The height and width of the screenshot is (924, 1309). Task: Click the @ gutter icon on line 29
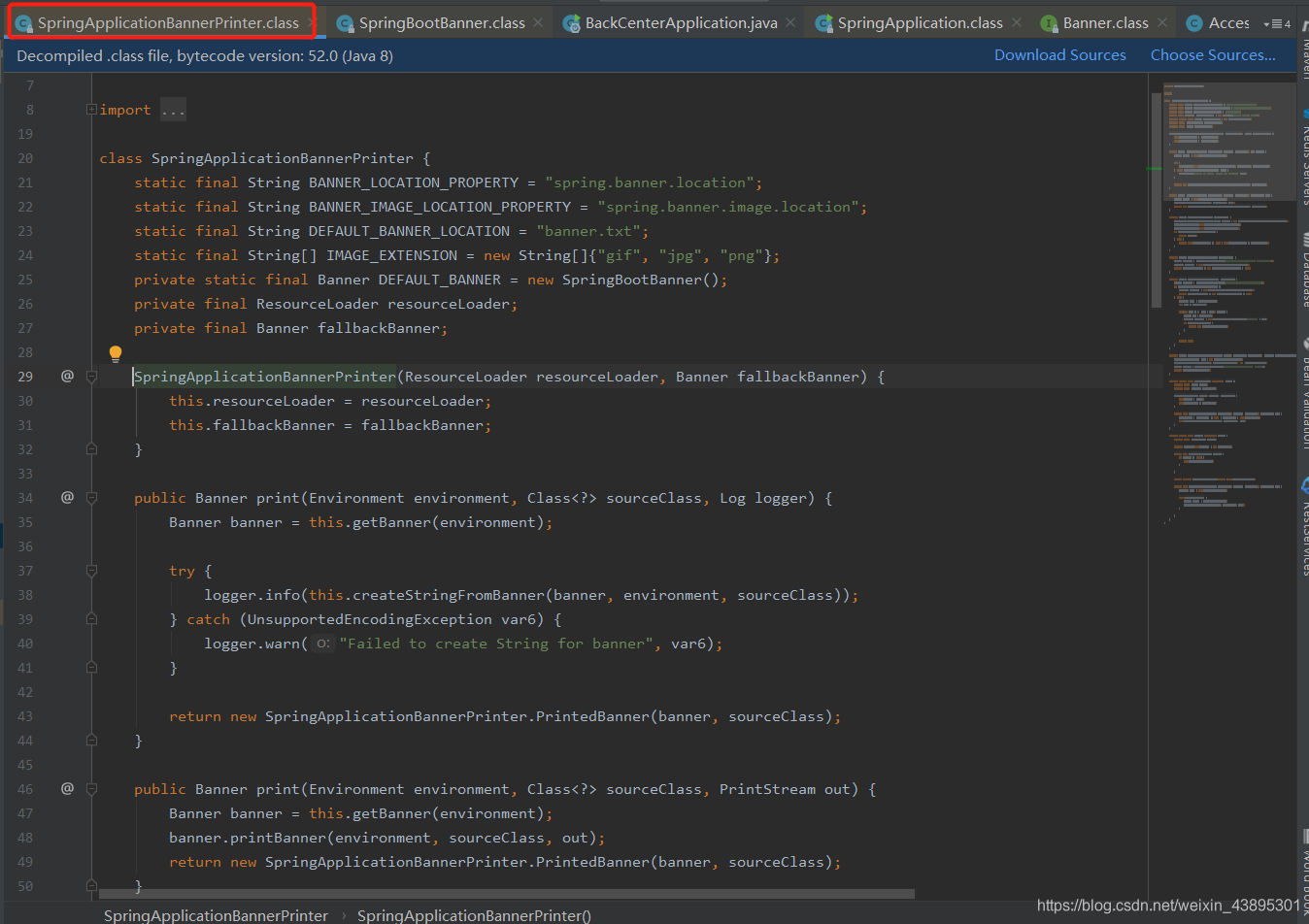click(67, 376)
